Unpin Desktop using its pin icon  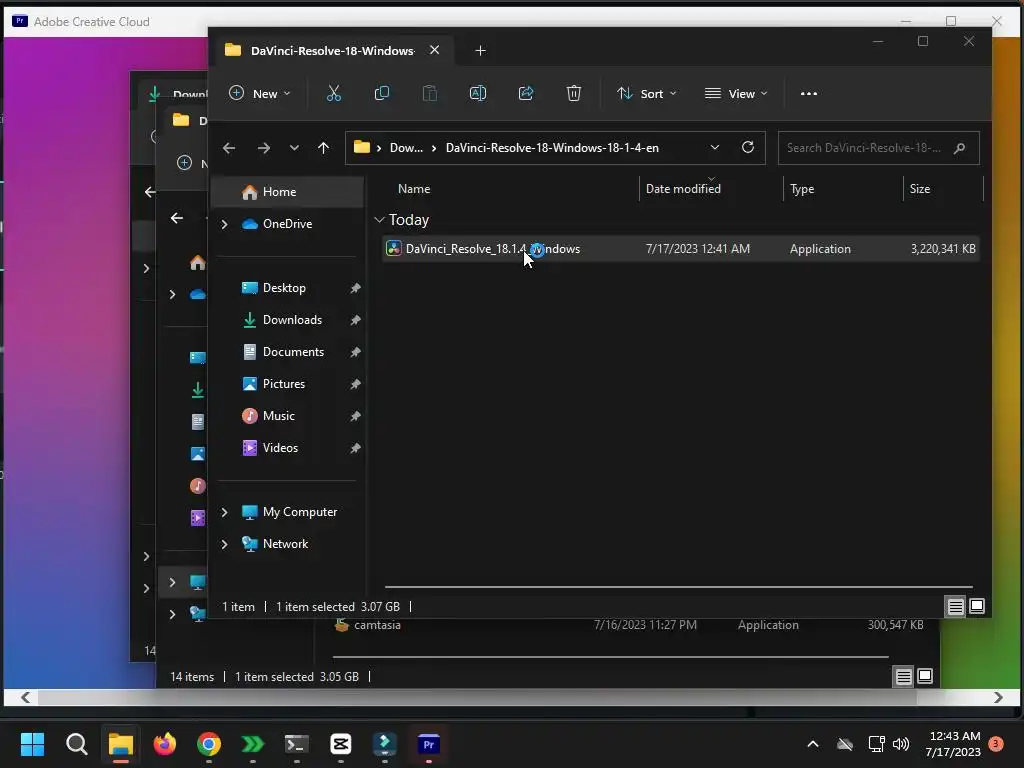[355, 288]
